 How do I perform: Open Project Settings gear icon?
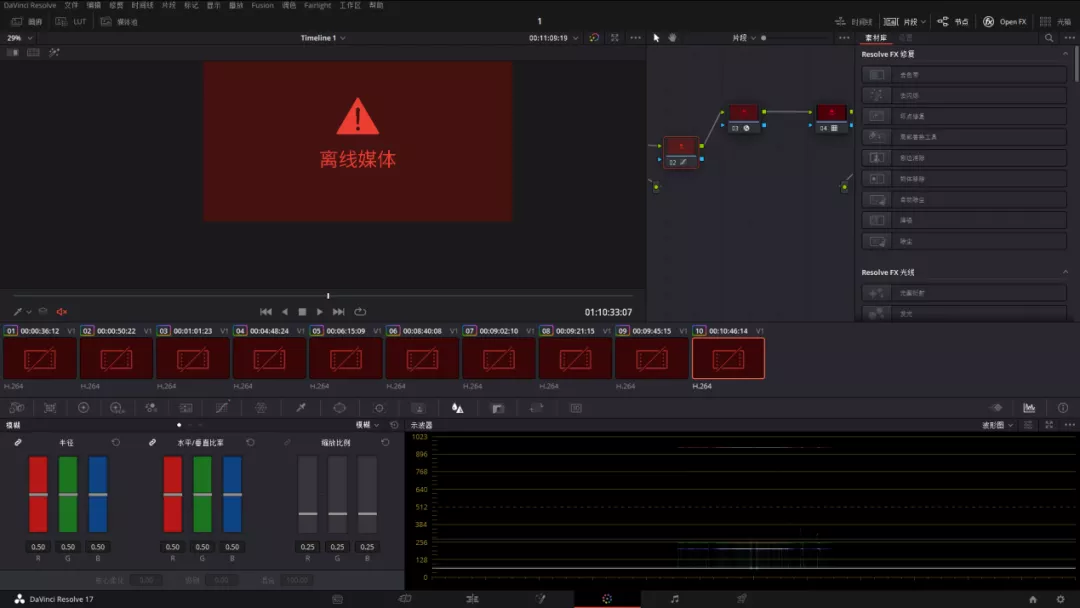point(1060,599)
